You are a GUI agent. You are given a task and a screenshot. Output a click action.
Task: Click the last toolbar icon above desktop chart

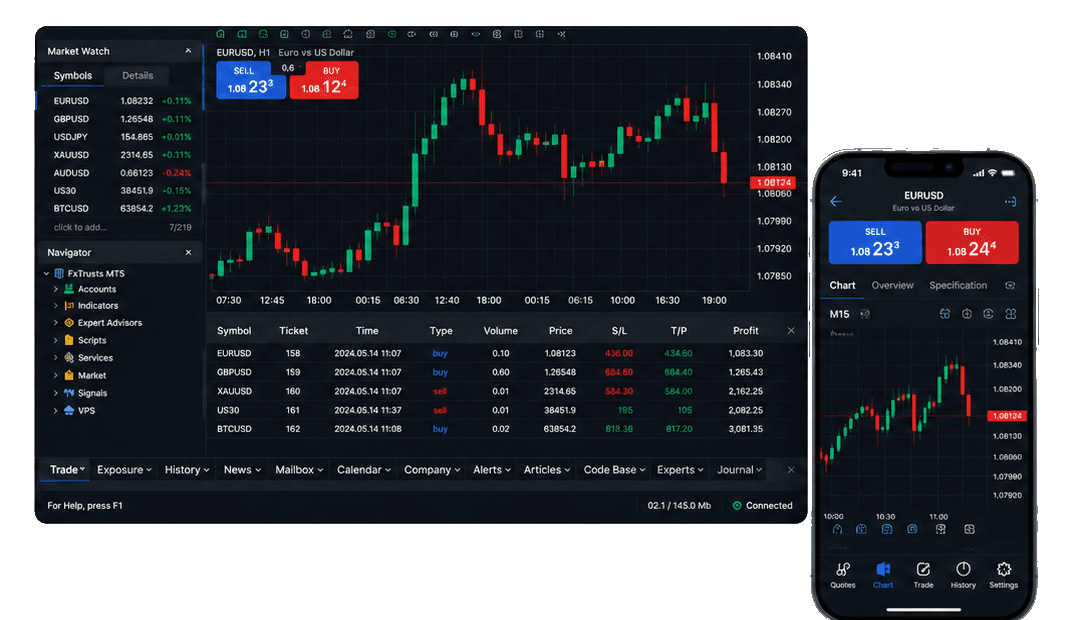point(561,33)
